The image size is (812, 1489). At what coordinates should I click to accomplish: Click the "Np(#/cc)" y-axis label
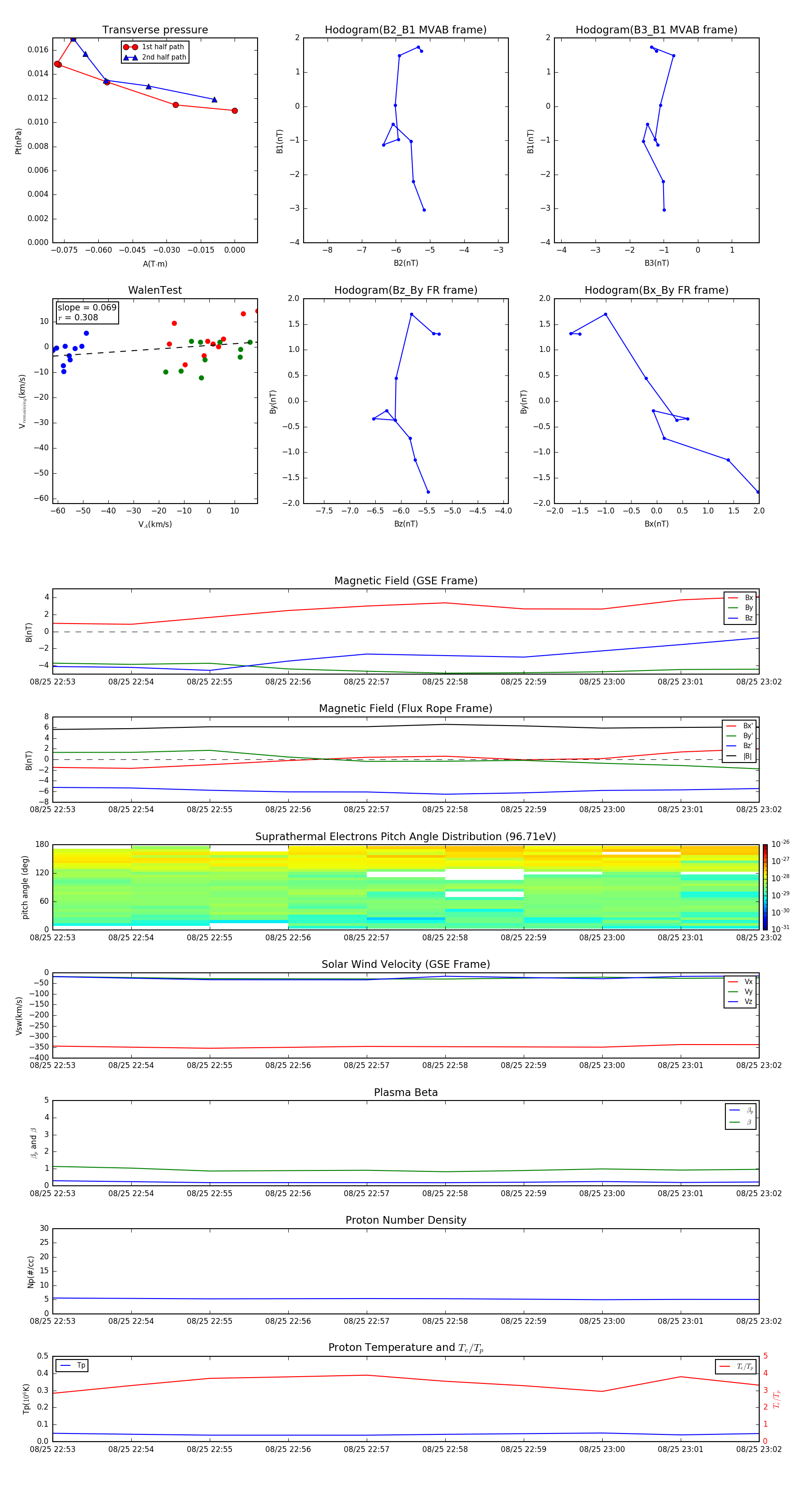[x=31, y=1272]
